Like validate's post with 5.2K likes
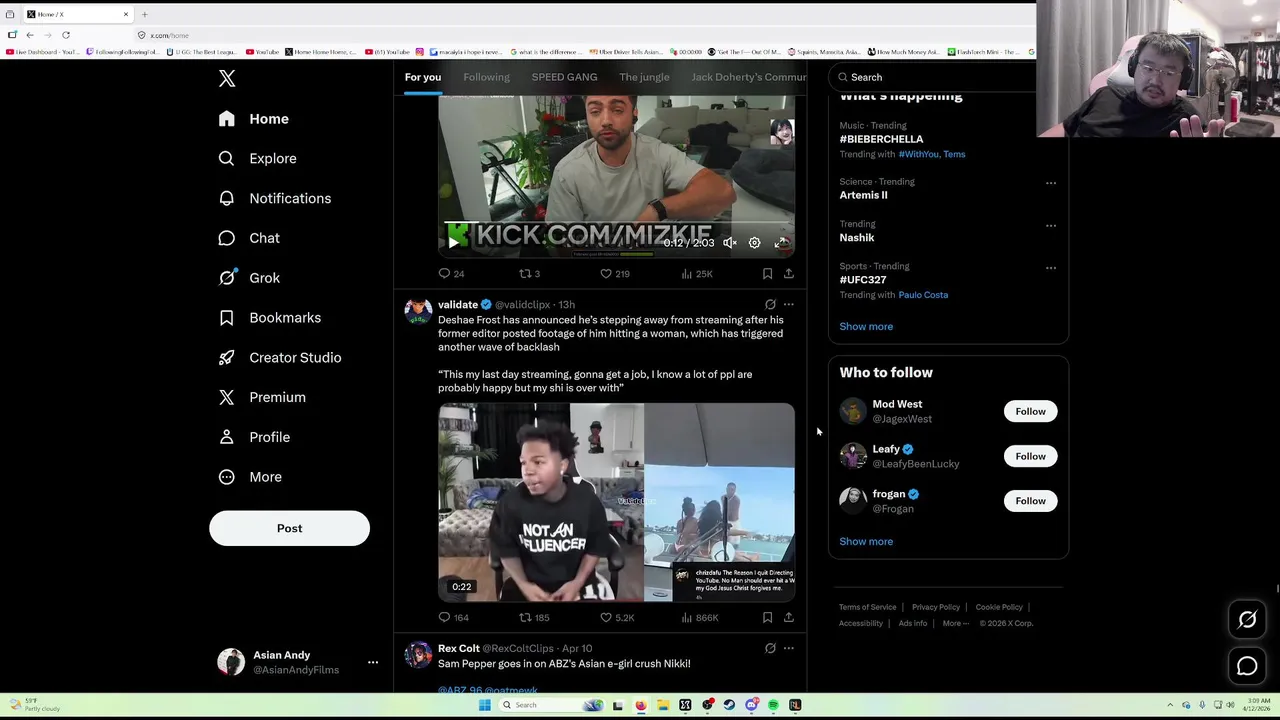The width and height of the screenshot is (1280, 720). (617, 617)
